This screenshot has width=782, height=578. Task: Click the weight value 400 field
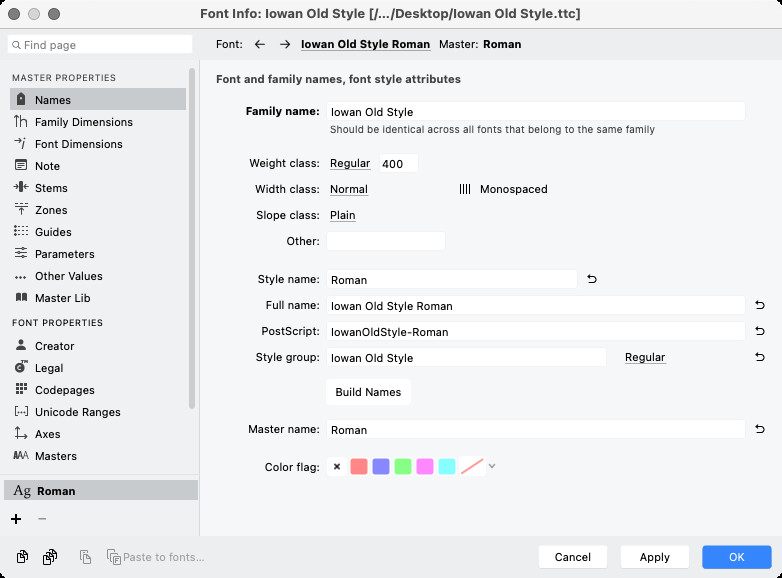[398, 164]
